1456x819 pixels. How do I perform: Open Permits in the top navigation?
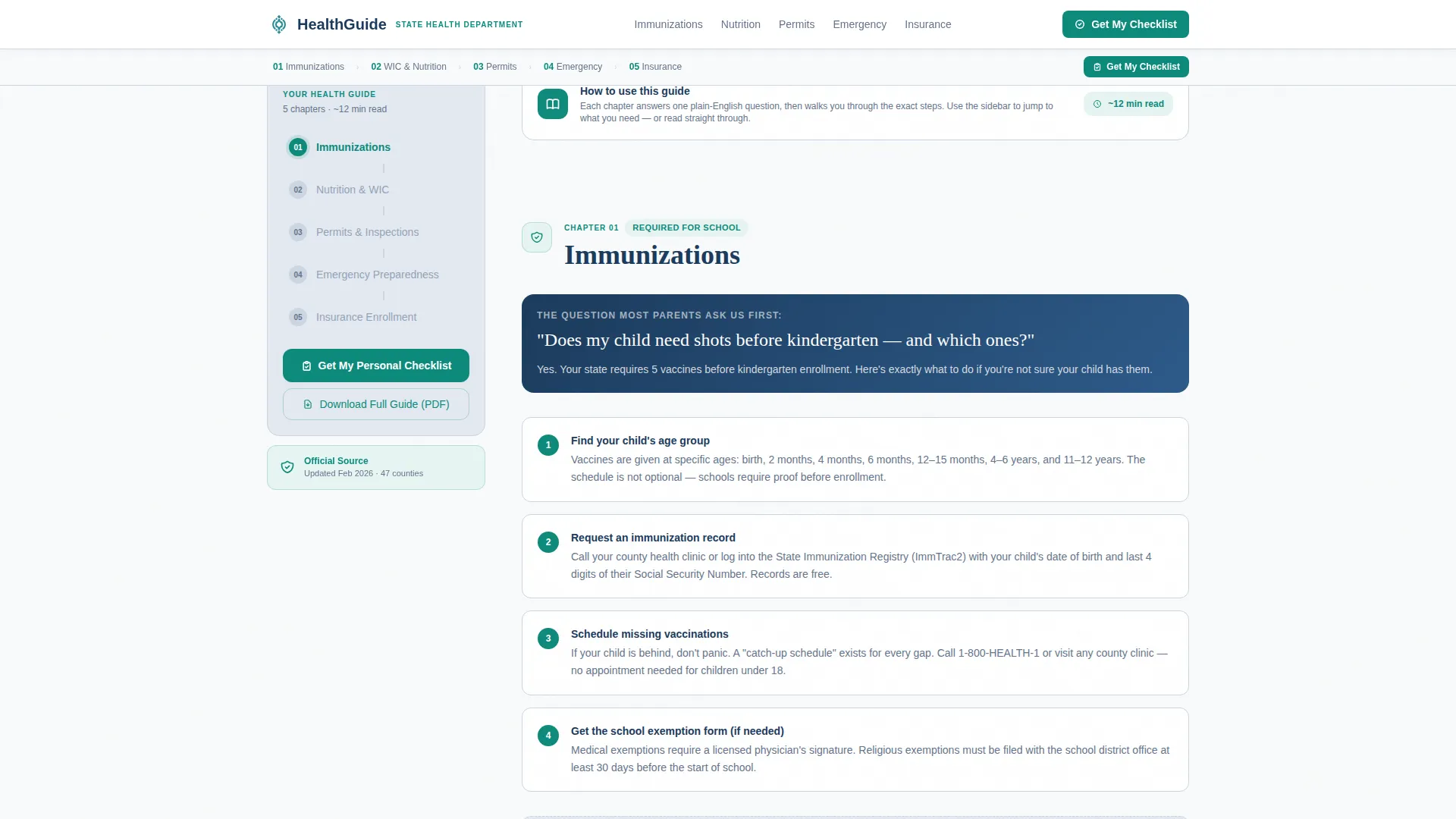(796, 24)
